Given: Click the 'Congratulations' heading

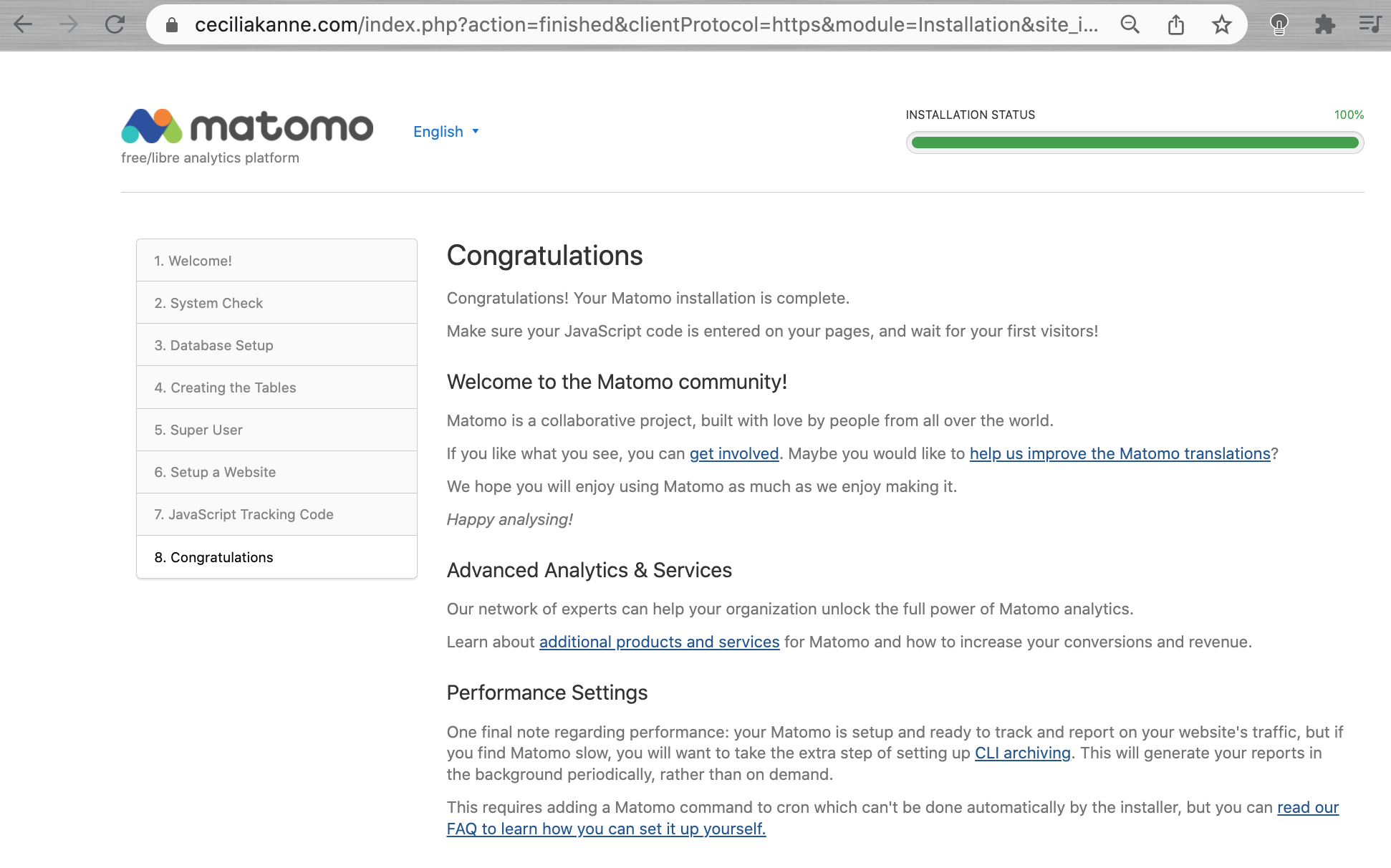Looking at the screenshot, I should coord(544,256).
